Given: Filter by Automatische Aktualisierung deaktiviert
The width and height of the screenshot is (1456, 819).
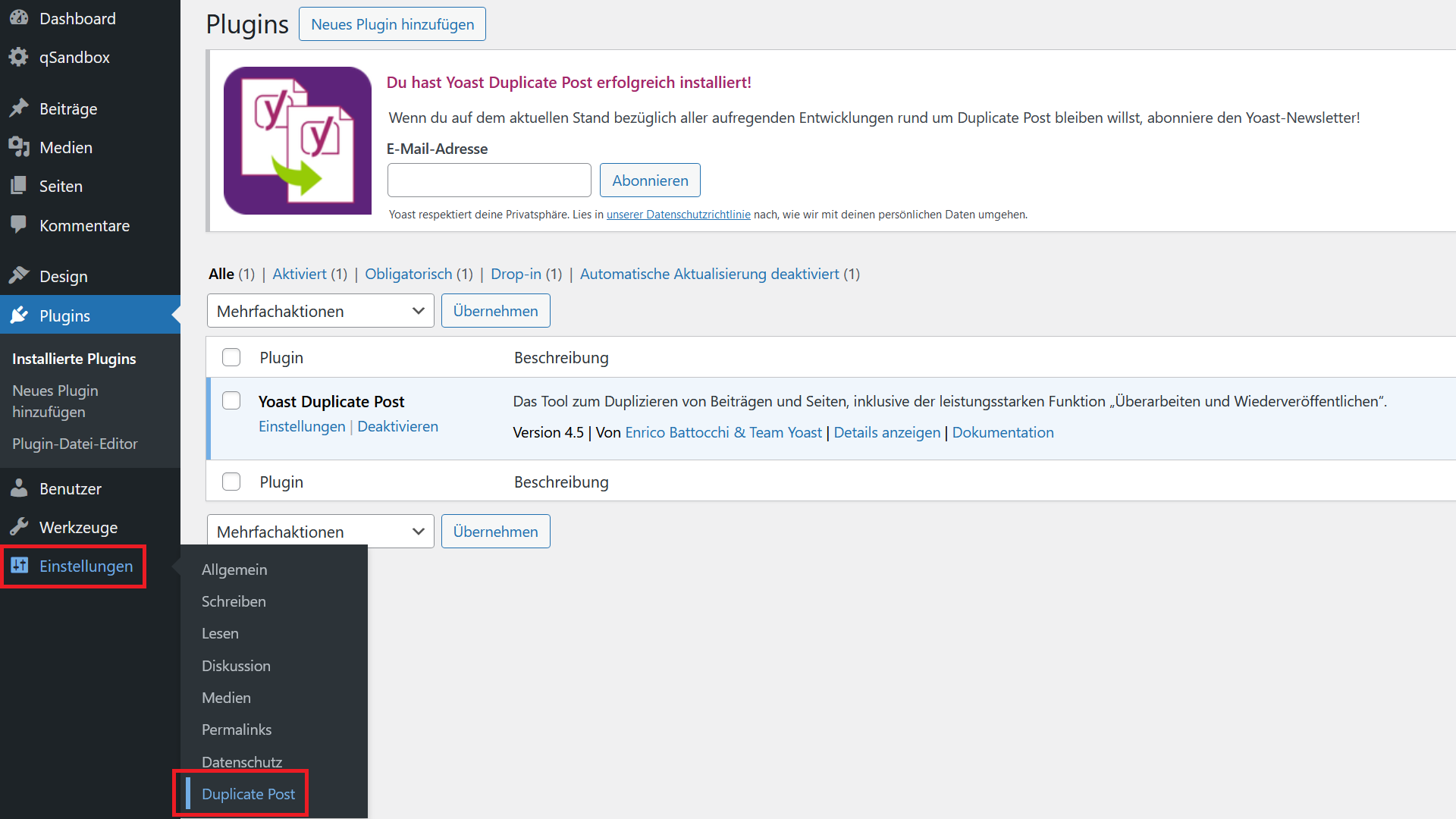Looking at the screenshot, I should [x=710, y=274].
